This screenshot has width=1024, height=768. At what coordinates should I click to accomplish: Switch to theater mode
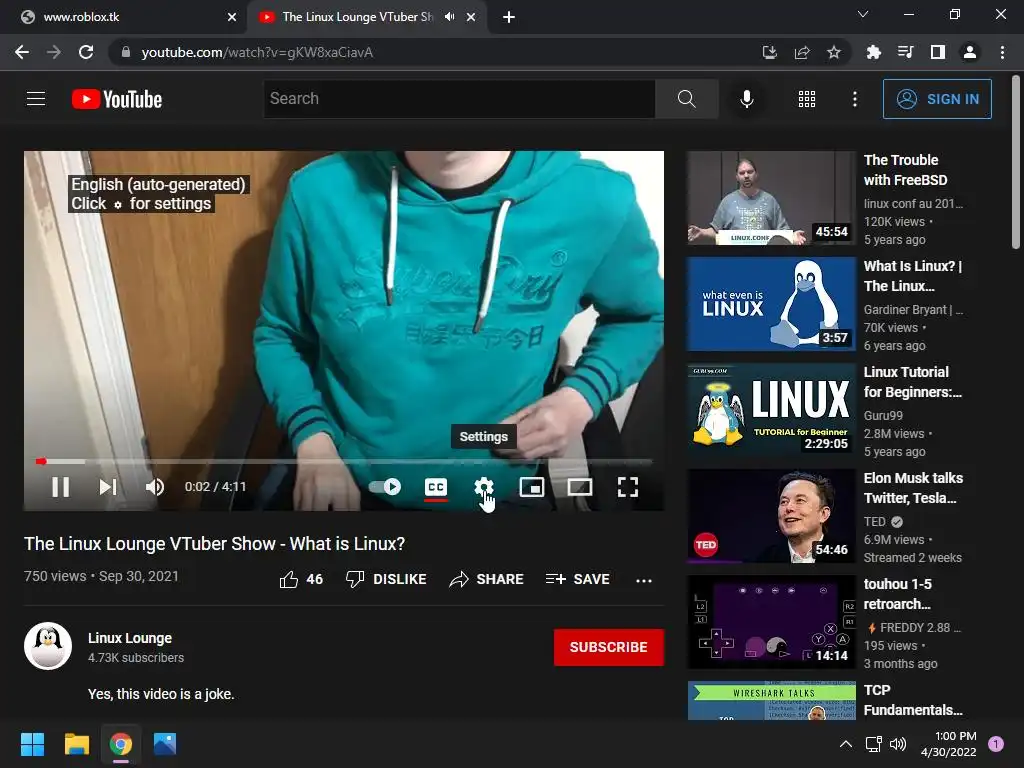[580, 487]
